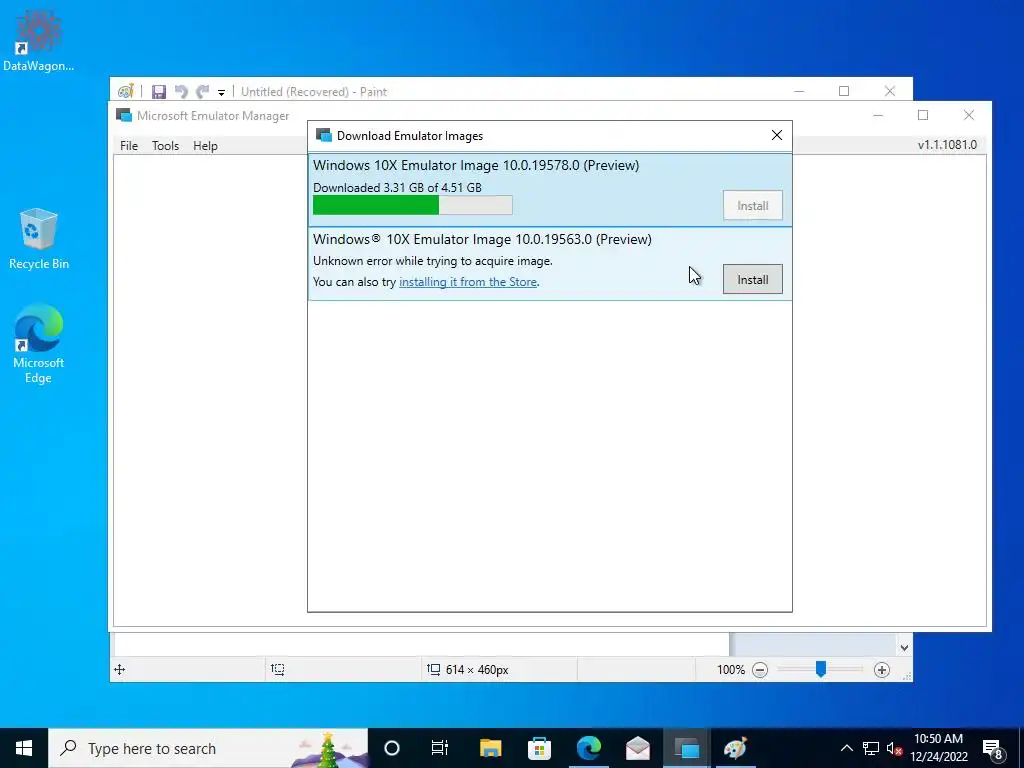Click the Install button beside the 10.0.19578.0 download

(752, 206)
